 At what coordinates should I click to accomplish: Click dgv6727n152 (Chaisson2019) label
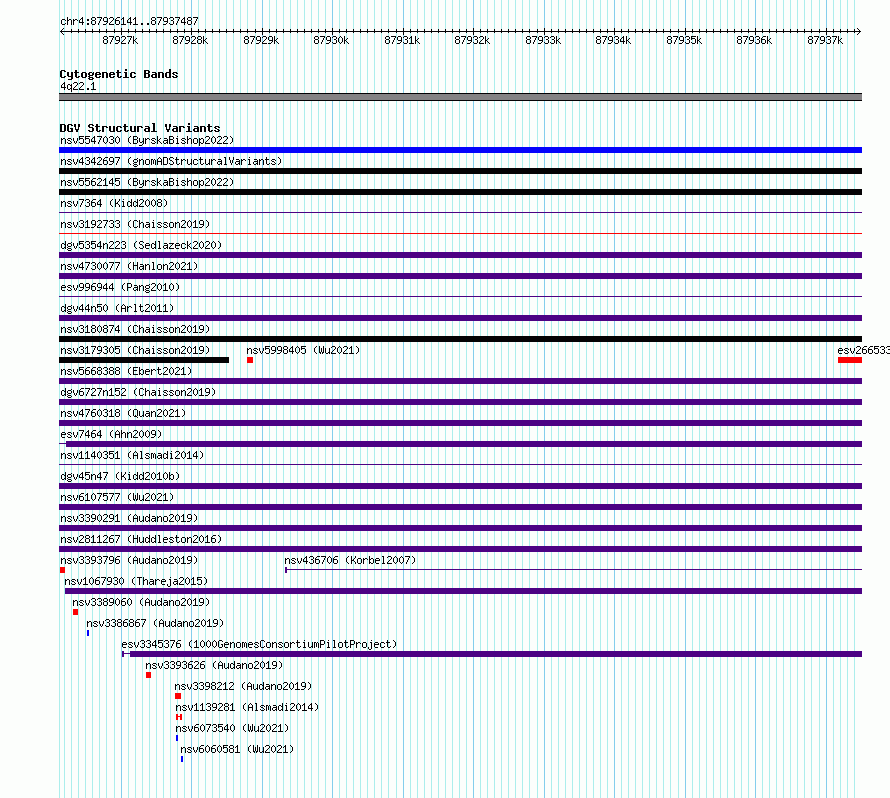pyautogui.click(x=138, y=392)
